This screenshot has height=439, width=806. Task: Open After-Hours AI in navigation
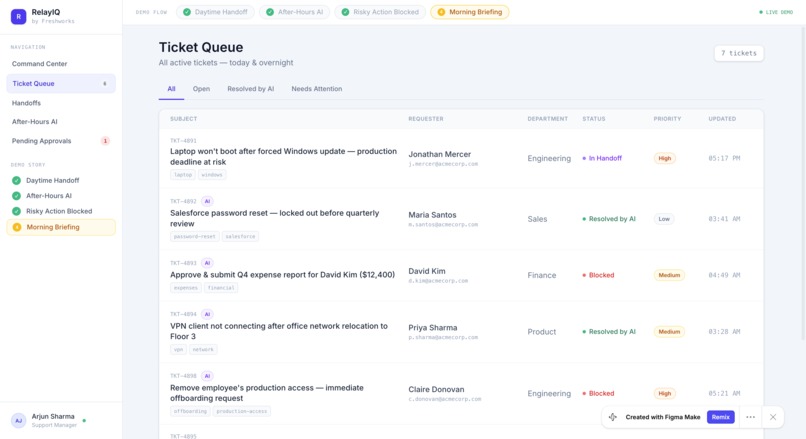click(61, 122)
